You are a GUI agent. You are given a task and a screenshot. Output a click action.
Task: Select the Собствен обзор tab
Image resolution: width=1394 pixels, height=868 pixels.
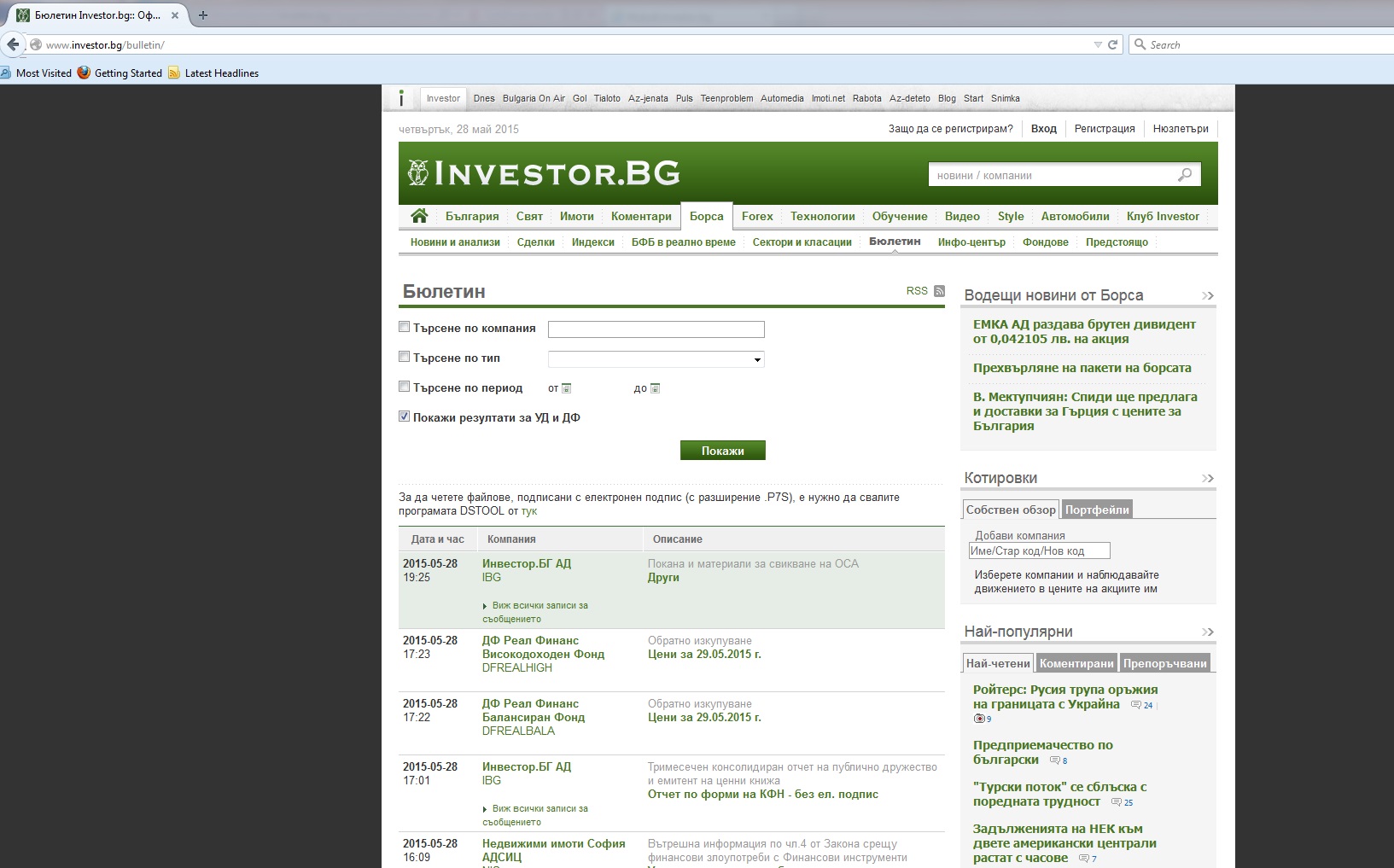click(1011, 510)
